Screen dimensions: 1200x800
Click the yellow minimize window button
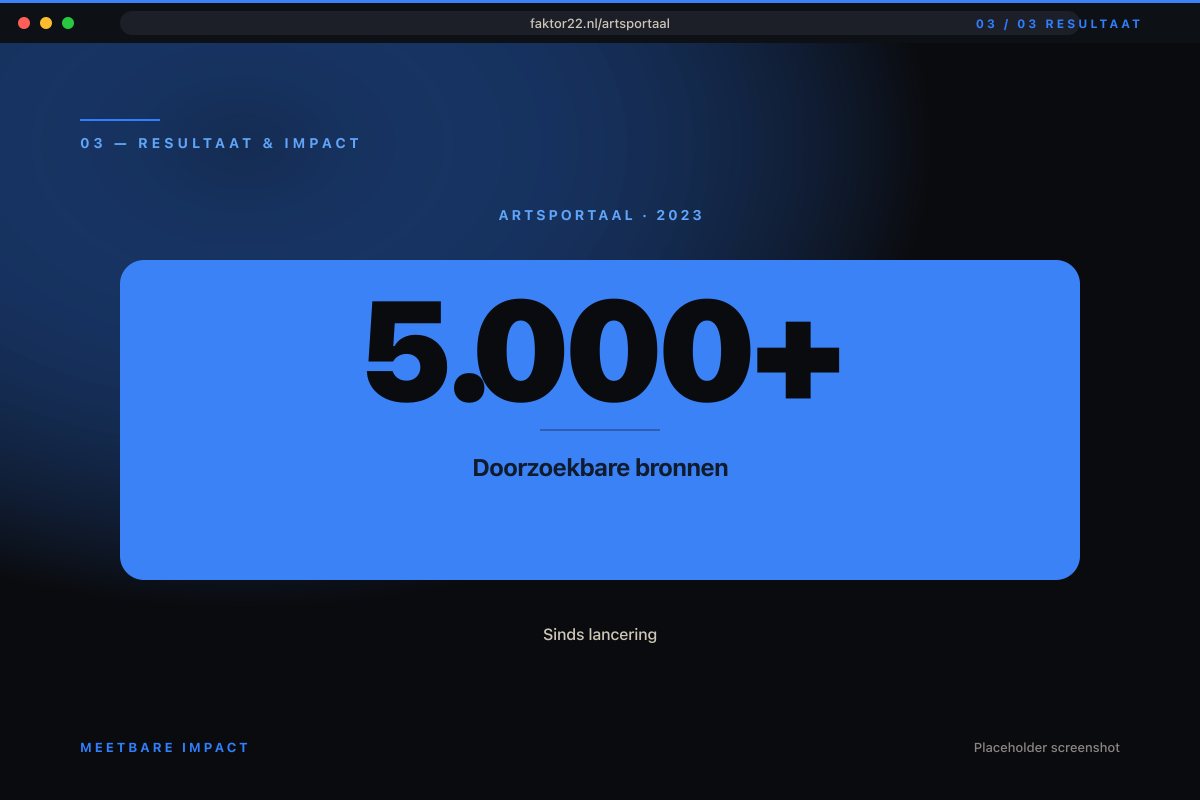click(46, 23)
